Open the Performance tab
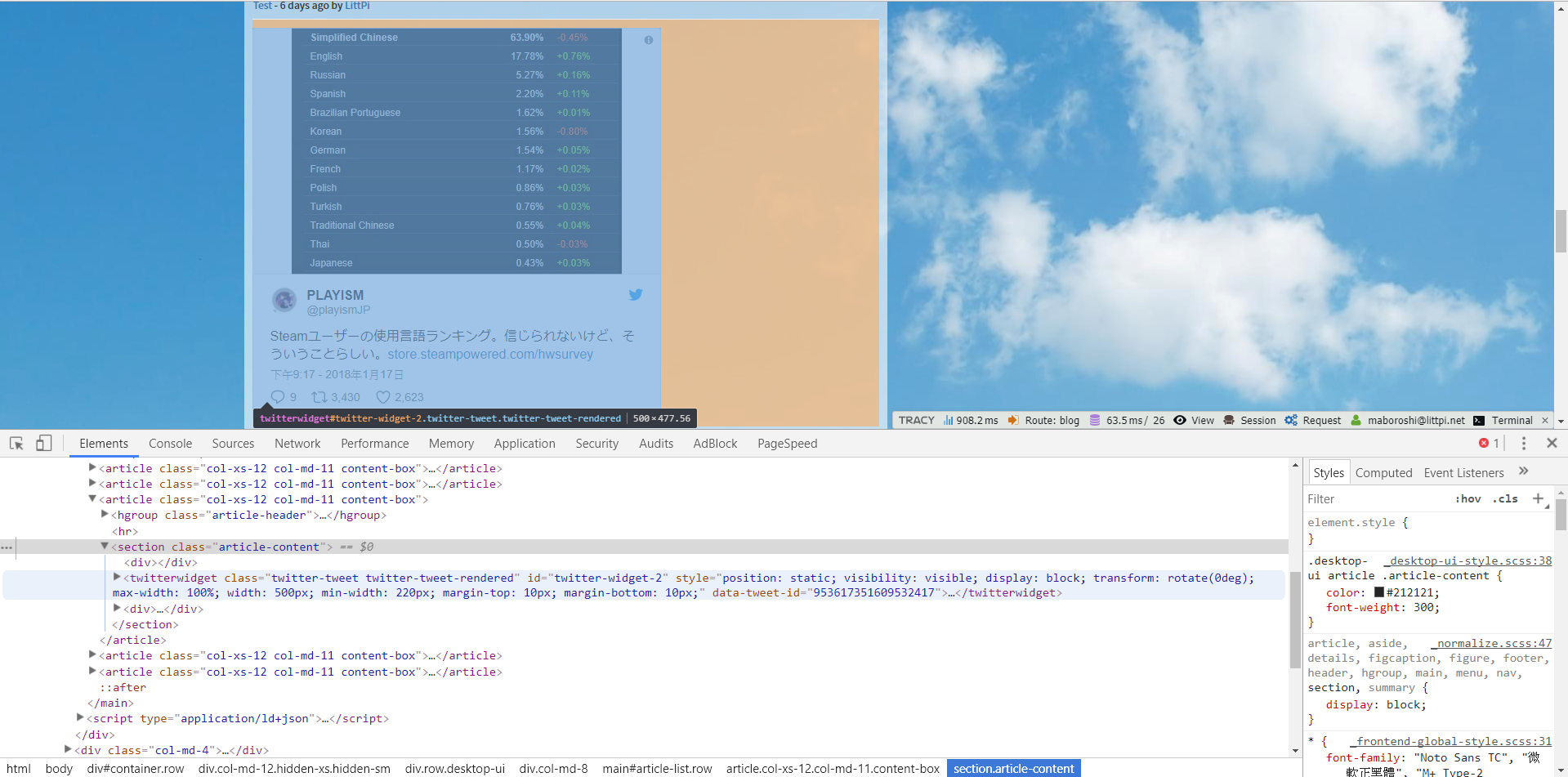1568x777 pixels. [x=375, y=443]
